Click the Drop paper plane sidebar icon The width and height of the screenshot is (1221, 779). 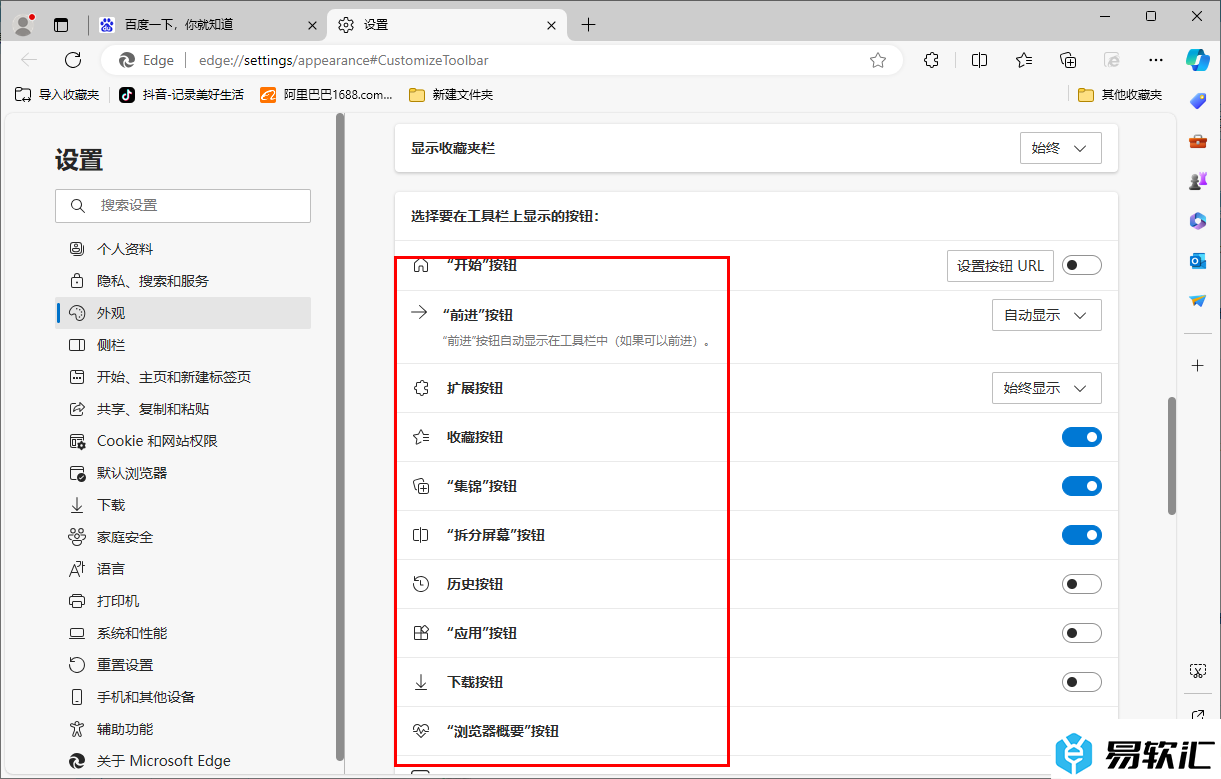click(x=1198, y=301)
